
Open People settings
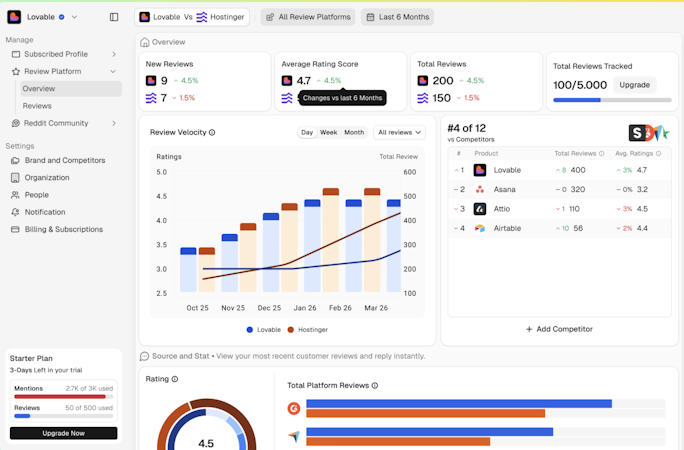[37, 195]
